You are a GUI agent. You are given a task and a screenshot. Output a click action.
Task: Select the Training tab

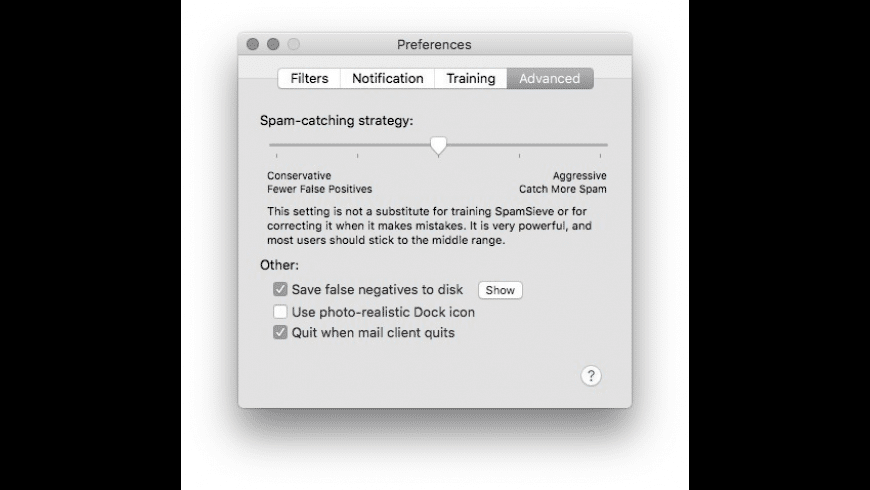point(470,78)
